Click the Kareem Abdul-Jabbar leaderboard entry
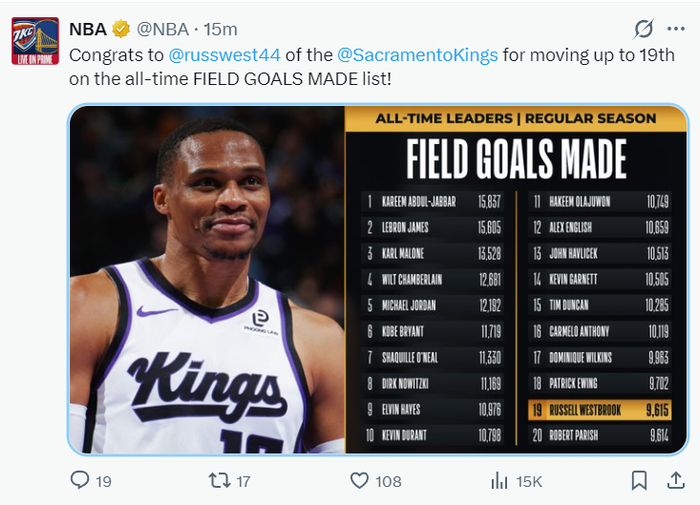 [432, 201]
